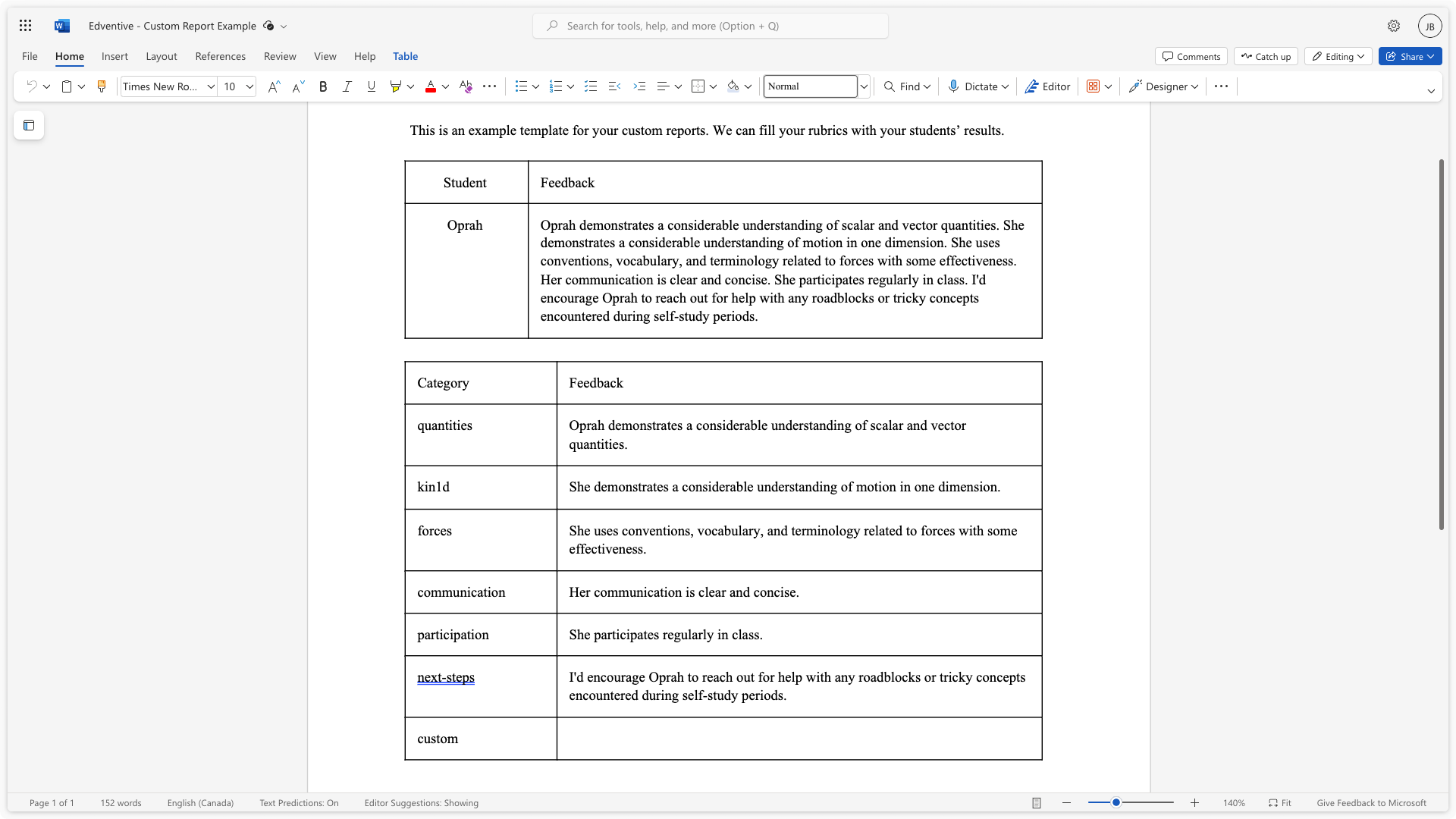The width and height of the screenshot is (1456, 819).
Task: Increase paragraph indent
Action: tap(639, 86)
